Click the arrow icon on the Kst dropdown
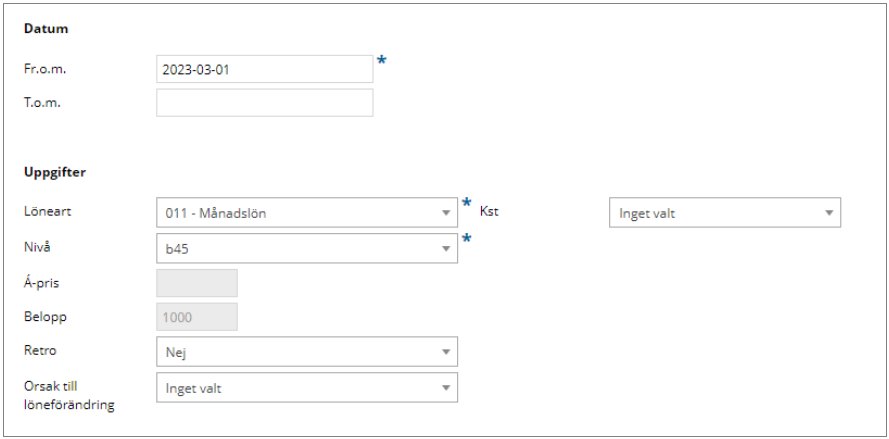Screen dimensions: 889x439 click(829, 213)
